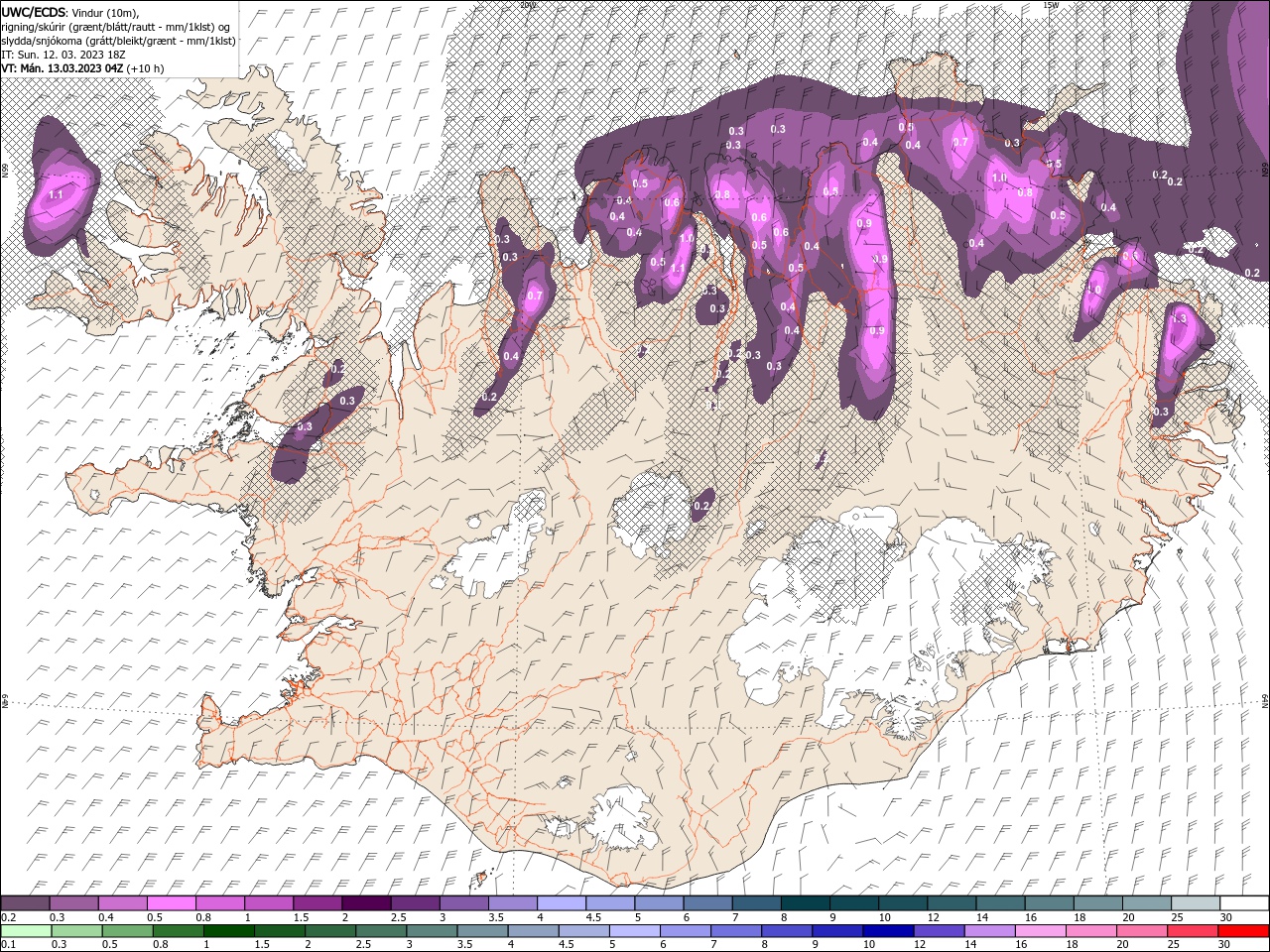Click the light grey snow swatch at 25
This screenshot has height=952, width=1270.
(1196, 903)
